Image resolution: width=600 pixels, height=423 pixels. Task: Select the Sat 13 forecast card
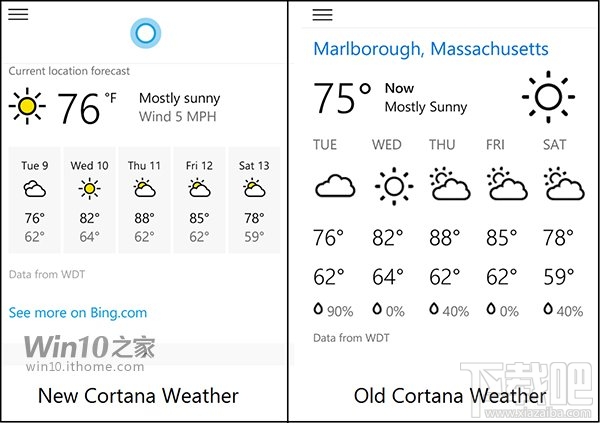click(x=254, y=200)
